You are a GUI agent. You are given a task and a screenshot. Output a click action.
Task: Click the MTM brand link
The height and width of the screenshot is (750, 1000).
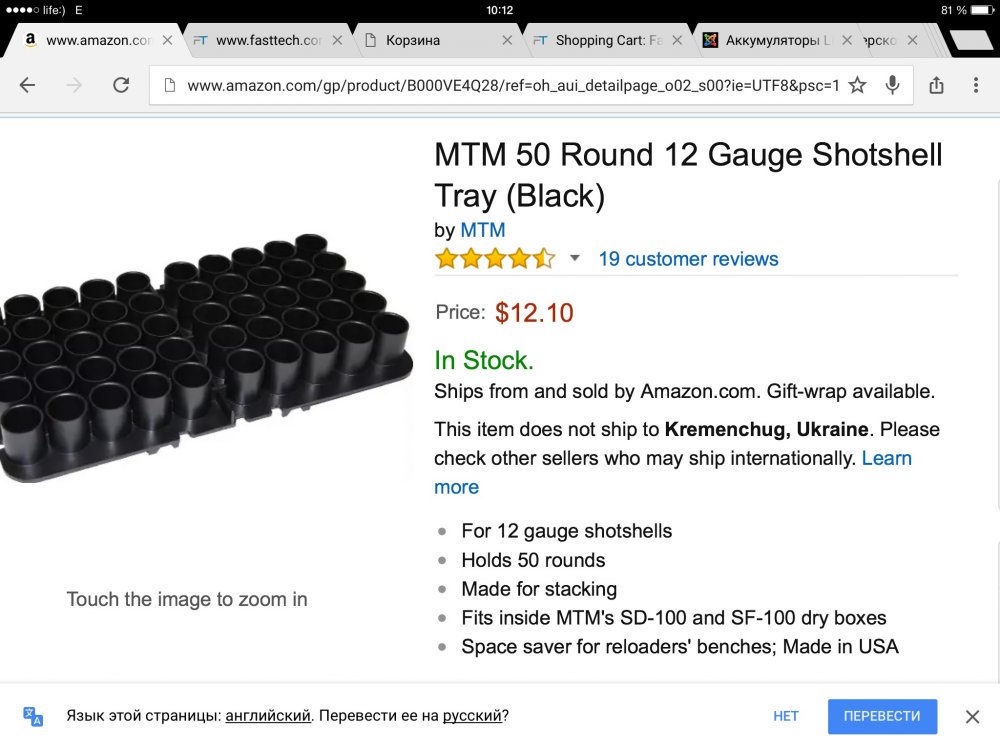pos(483,230)
